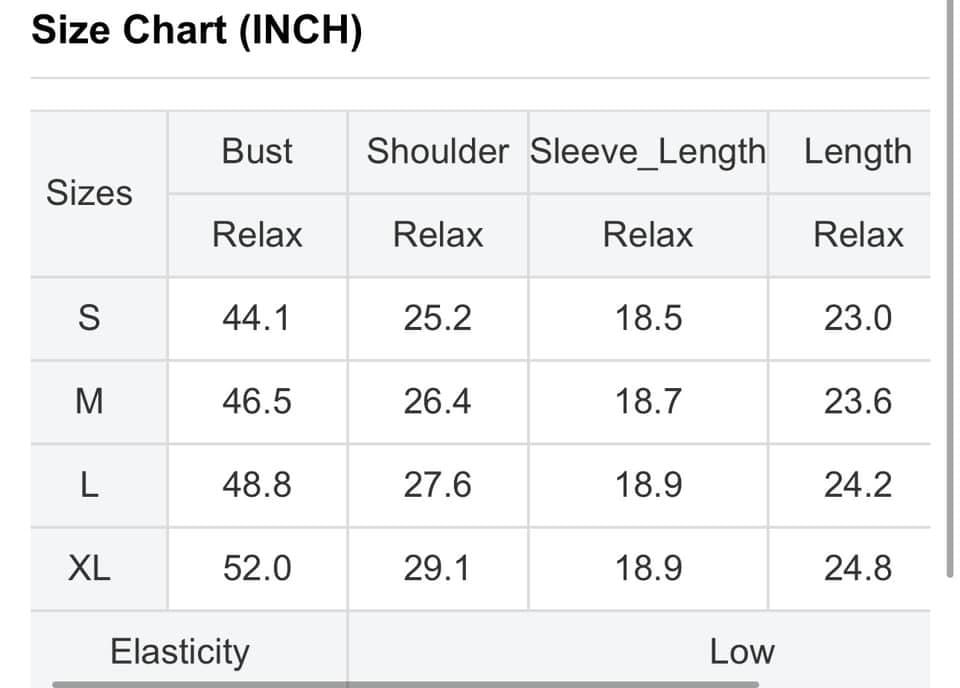960x688 pixels.
Task: Click the Elasticity row label
Action: pos(180,652)
